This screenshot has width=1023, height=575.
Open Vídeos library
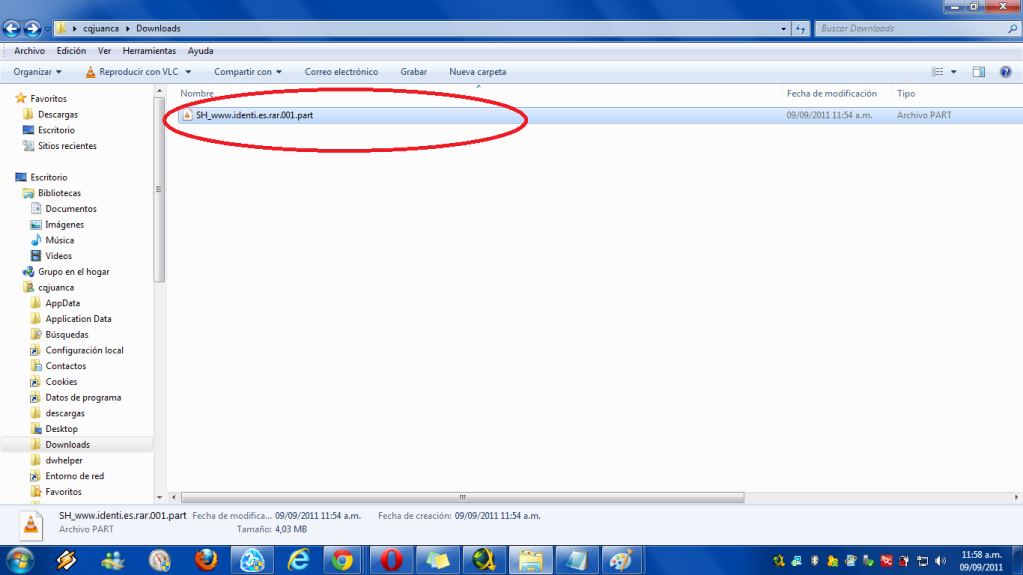58,256
